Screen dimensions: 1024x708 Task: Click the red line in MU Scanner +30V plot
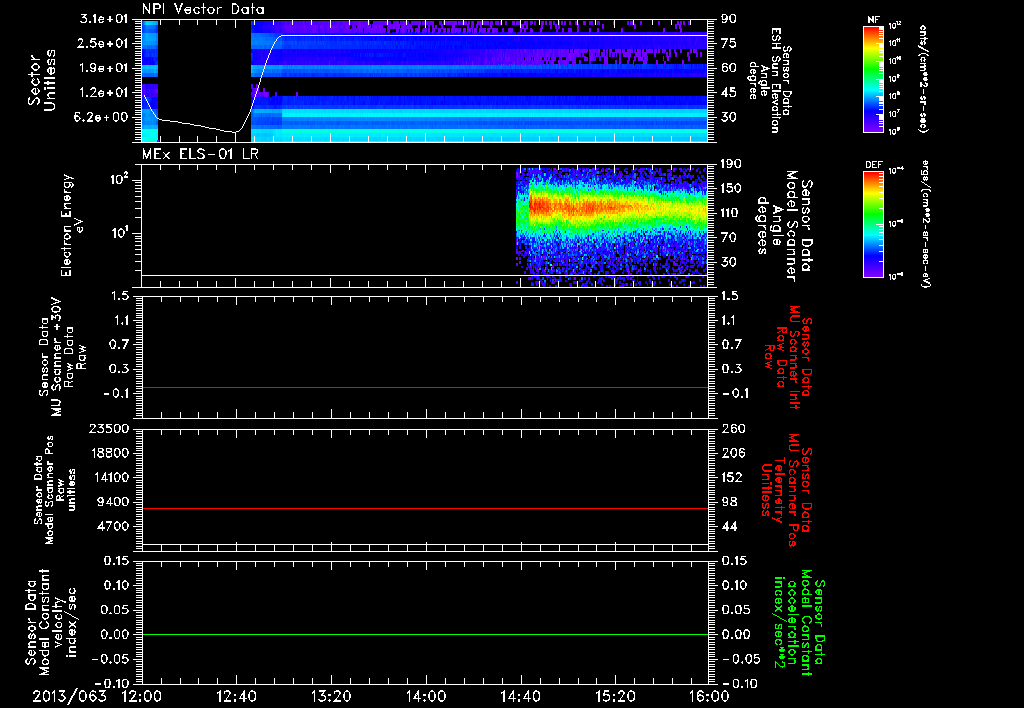[425, 387]
